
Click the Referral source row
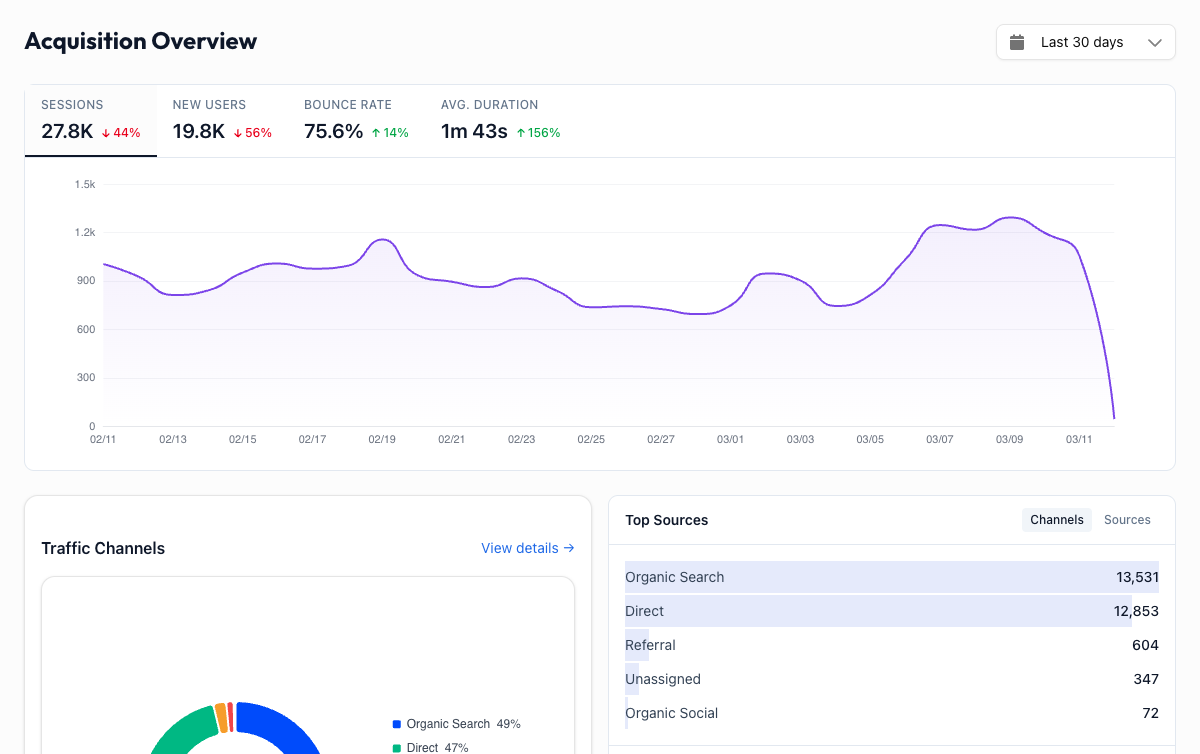click(x=891, y=645)
